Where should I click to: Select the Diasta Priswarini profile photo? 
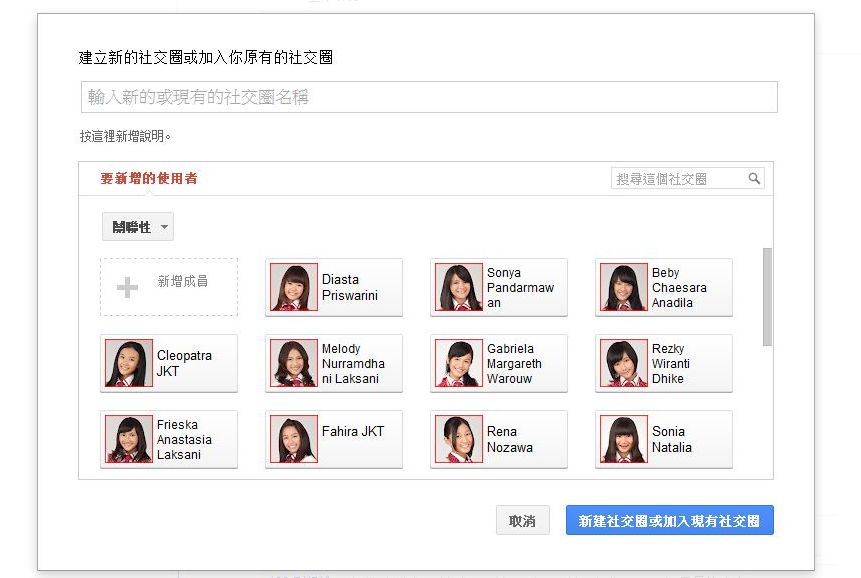tap(294, 287)
